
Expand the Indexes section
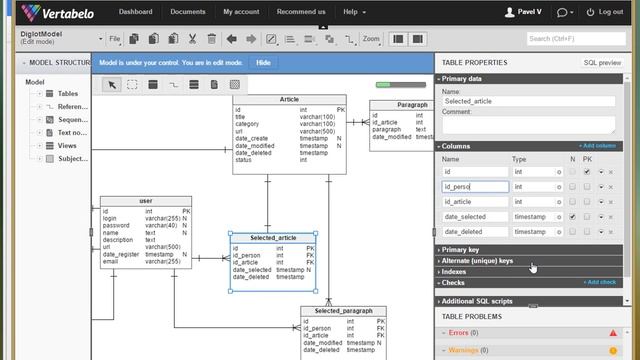(529, 271)
